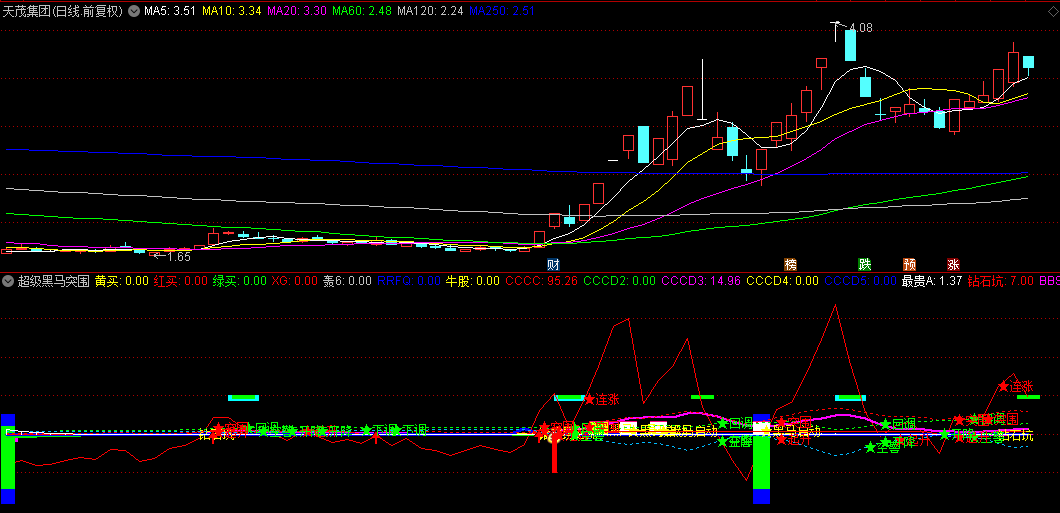This screenshot has width=1060, height=513.
Task: Click the CCCD3: 14.96 indicator value
Action: click(x=701, y=280)
